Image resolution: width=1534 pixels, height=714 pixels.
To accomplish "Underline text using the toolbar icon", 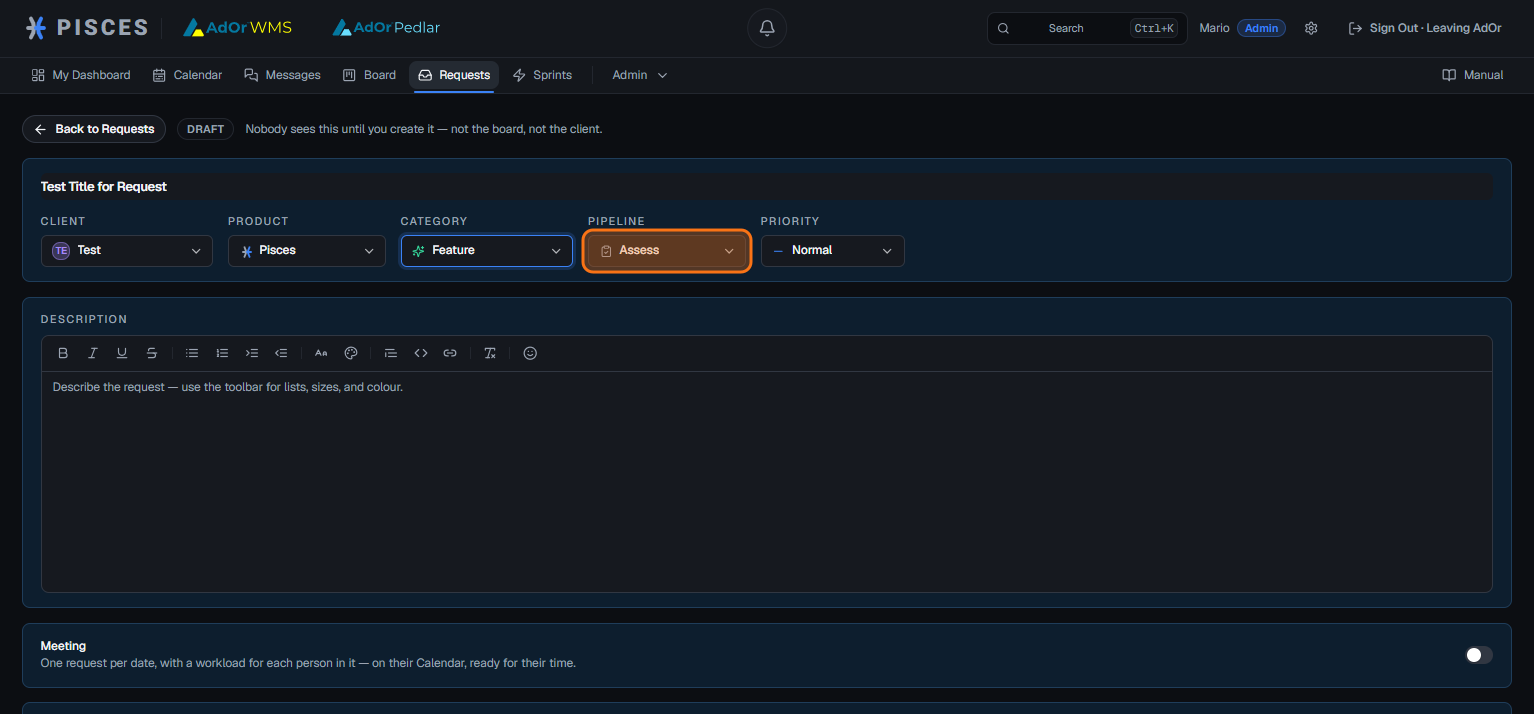I will (122, 353).
